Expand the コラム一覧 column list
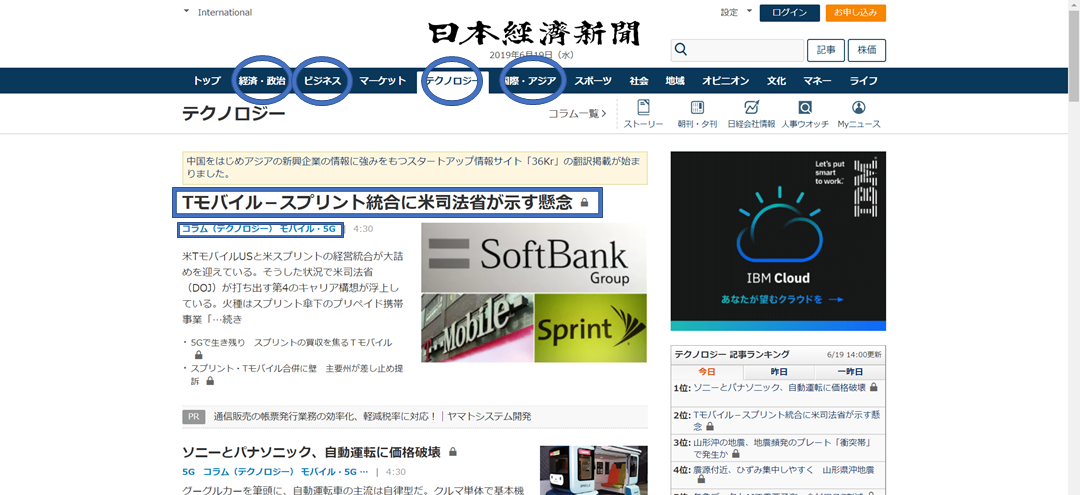This screenshot has width=1080, height=495. click(x=577, y=114)
